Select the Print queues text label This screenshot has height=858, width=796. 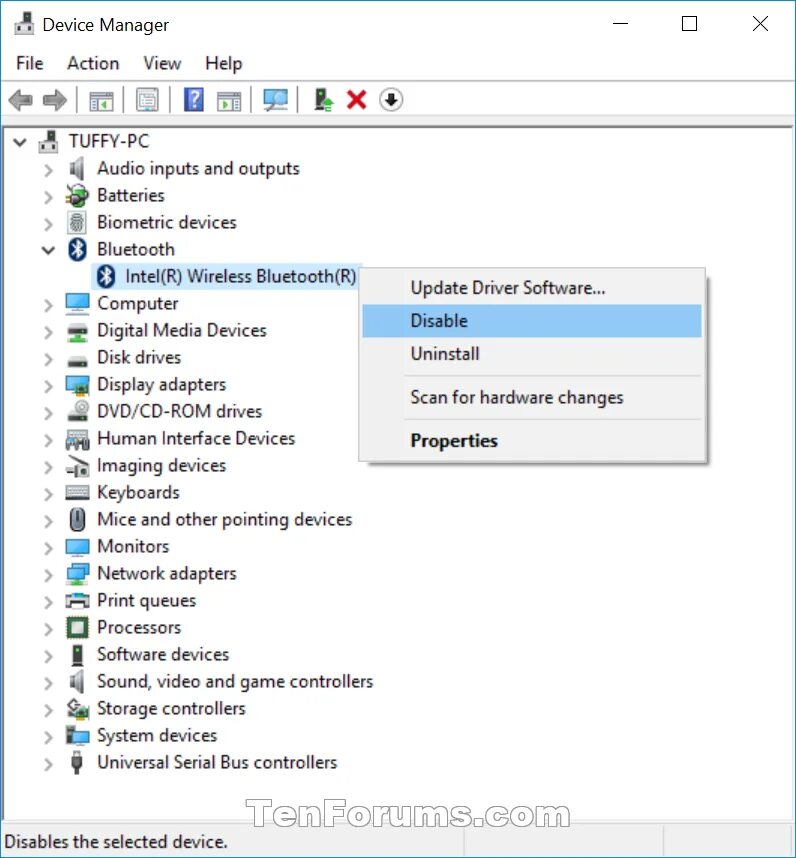[x=147, y=601]
